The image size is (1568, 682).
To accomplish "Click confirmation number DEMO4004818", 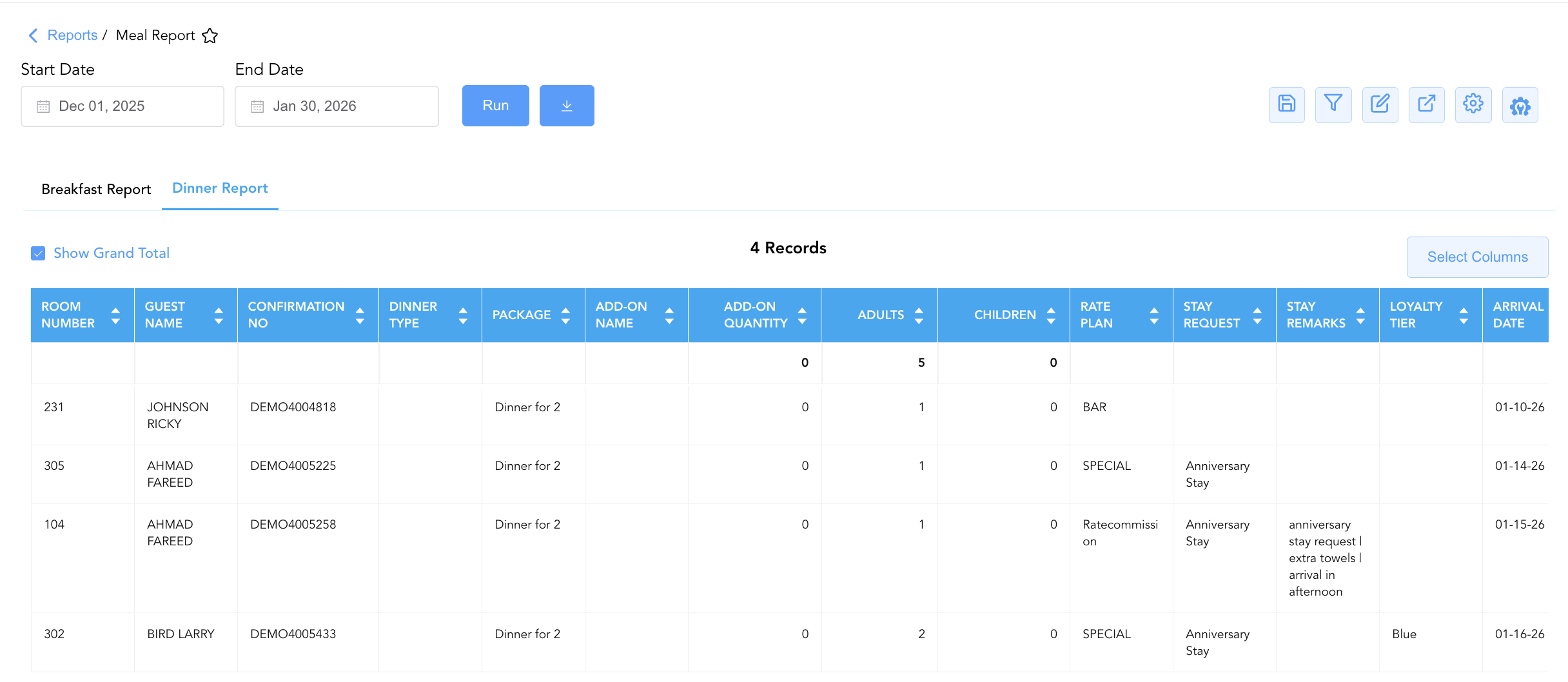I will tap(293, 407).
